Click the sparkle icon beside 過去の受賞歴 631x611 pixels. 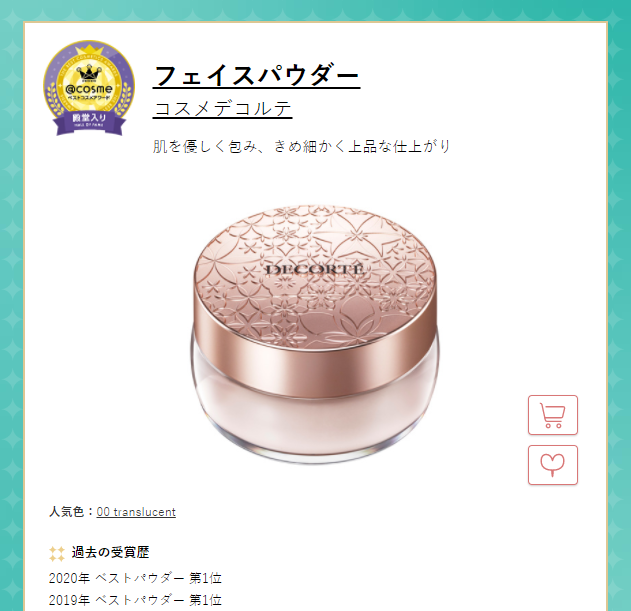(57, 553)
